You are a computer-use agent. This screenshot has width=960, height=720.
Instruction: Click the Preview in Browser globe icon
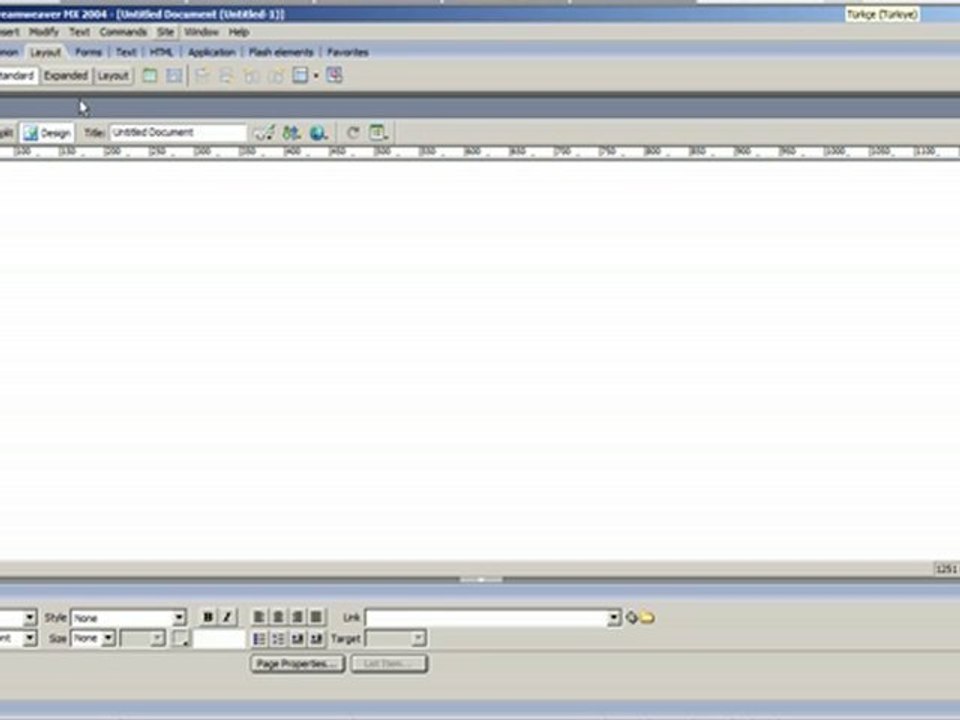(x=318, y=132)
